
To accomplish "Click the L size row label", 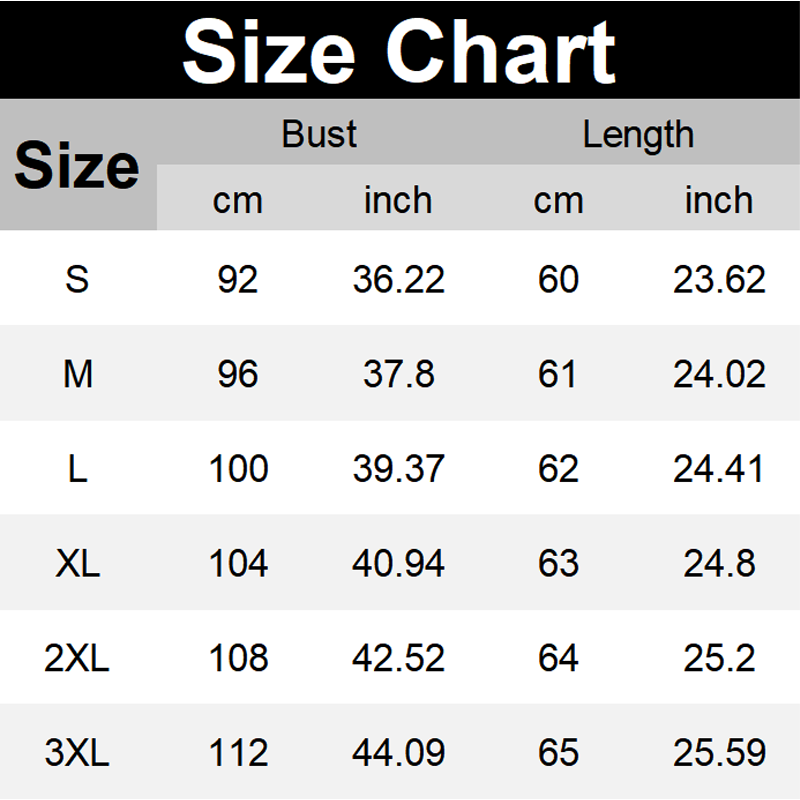I will click(x=77, y=469).
